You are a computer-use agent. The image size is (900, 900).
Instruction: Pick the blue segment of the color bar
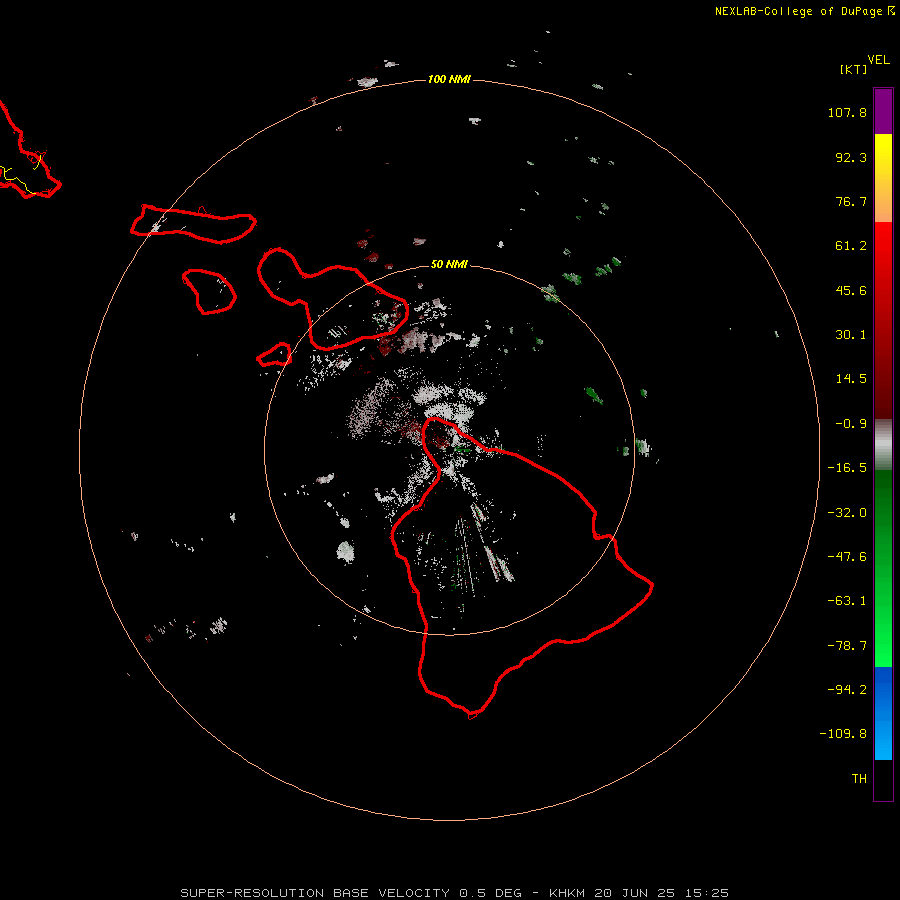(883, 713)
